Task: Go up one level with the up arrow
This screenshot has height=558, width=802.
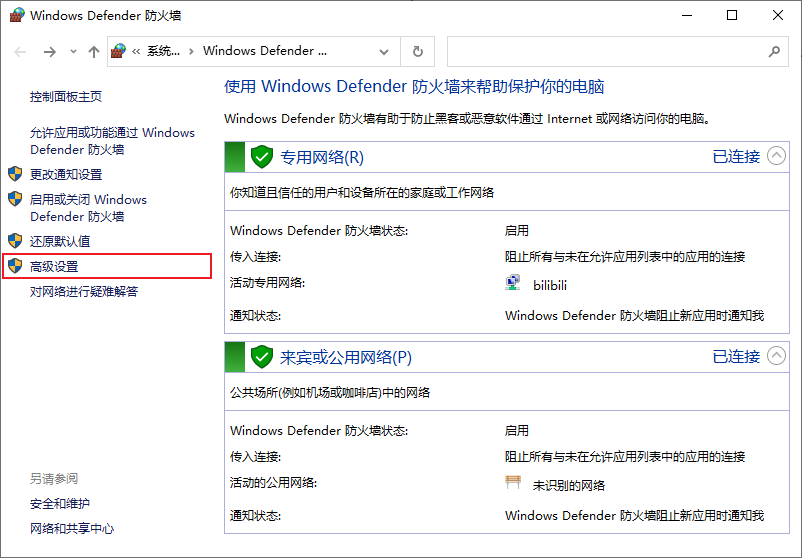Action: (94, 52)
